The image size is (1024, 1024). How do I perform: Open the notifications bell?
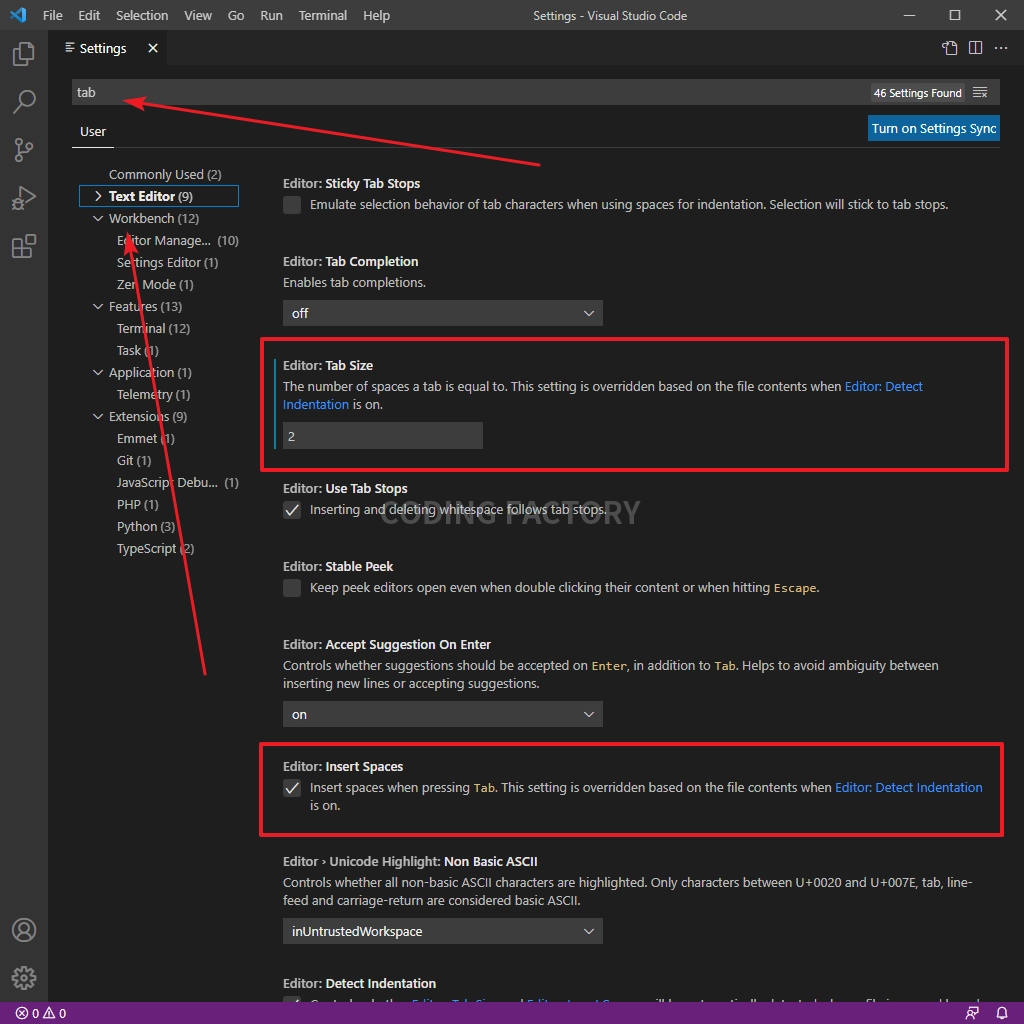1002,1013
